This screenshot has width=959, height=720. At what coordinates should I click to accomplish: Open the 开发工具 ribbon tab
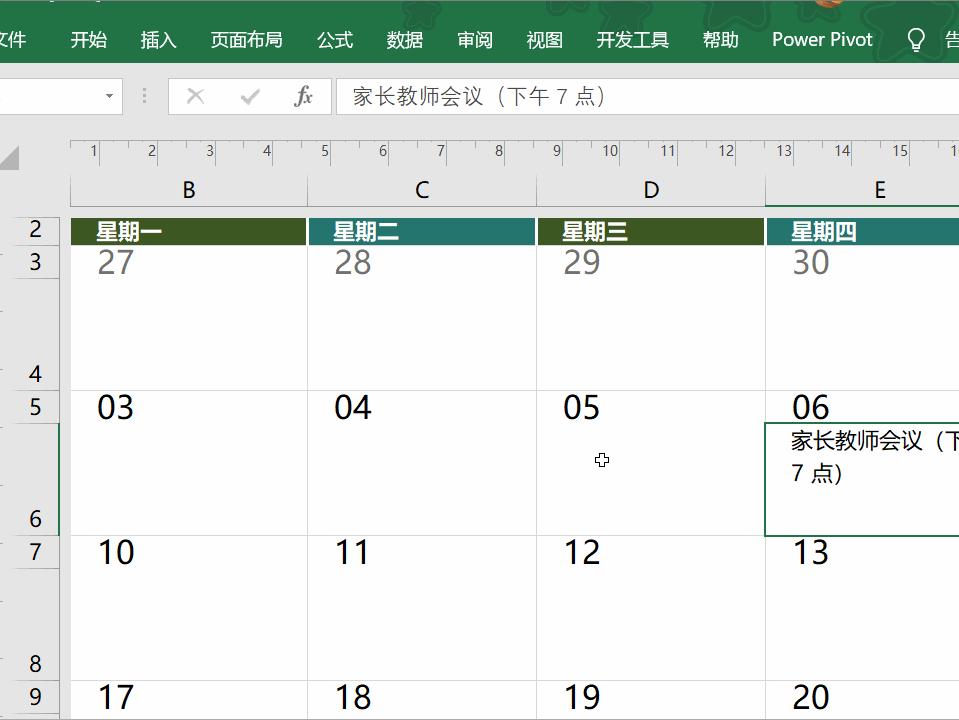632,39
